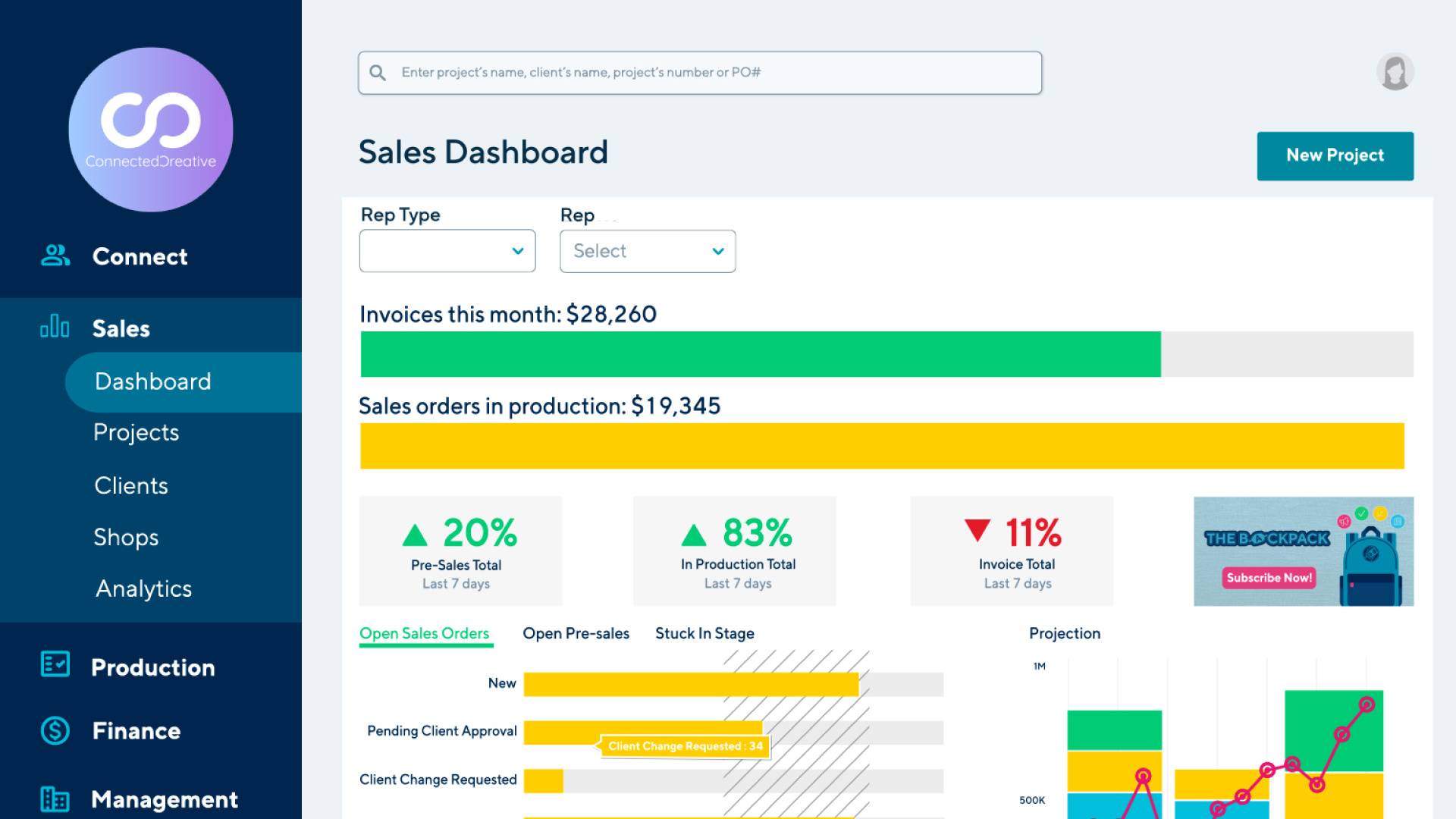Select the Management building icon

click(54, 799)
